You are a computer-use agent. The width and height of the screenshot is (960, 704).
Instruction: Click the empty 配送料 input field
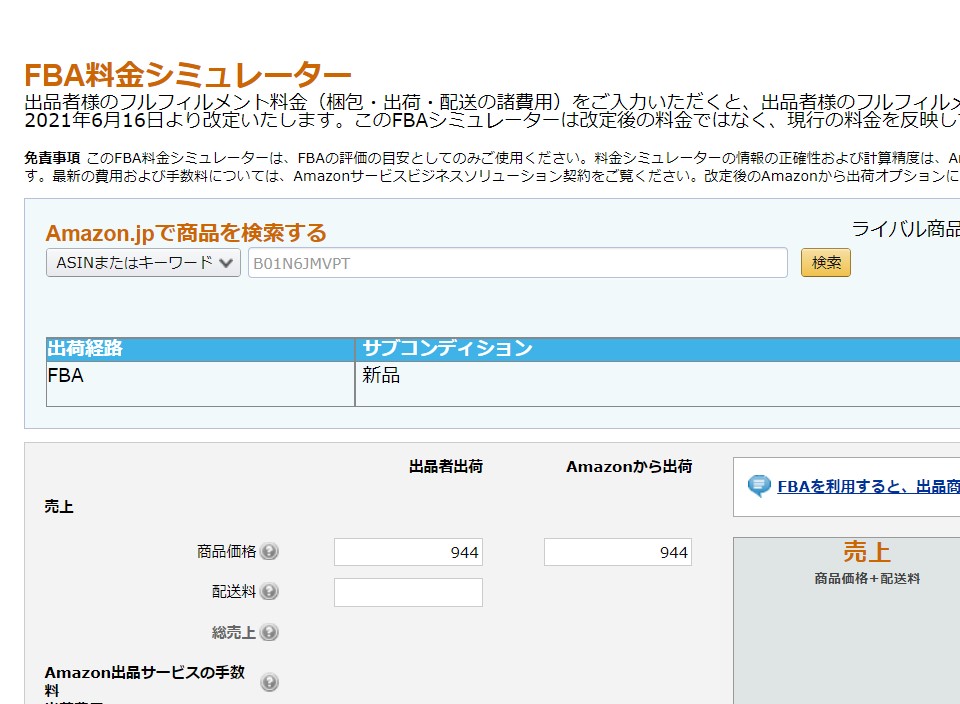[408, 593]
